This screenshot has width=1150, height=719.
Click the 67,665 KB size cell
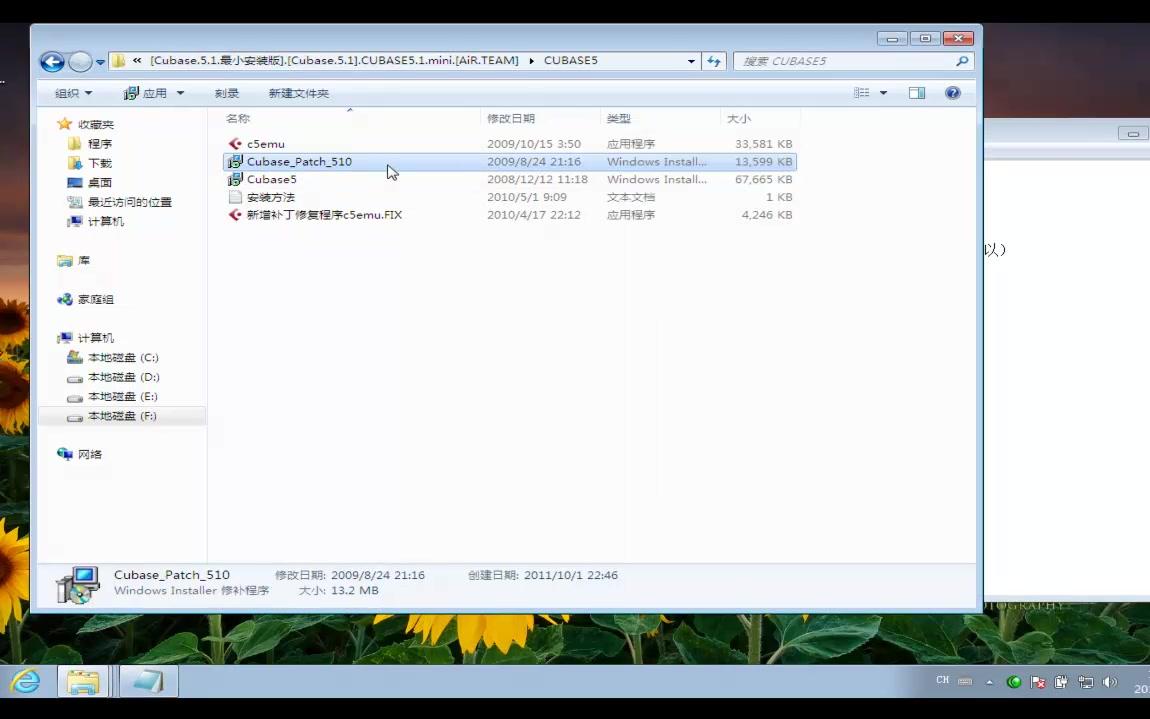pyautogui.click(x=763, y=179)
